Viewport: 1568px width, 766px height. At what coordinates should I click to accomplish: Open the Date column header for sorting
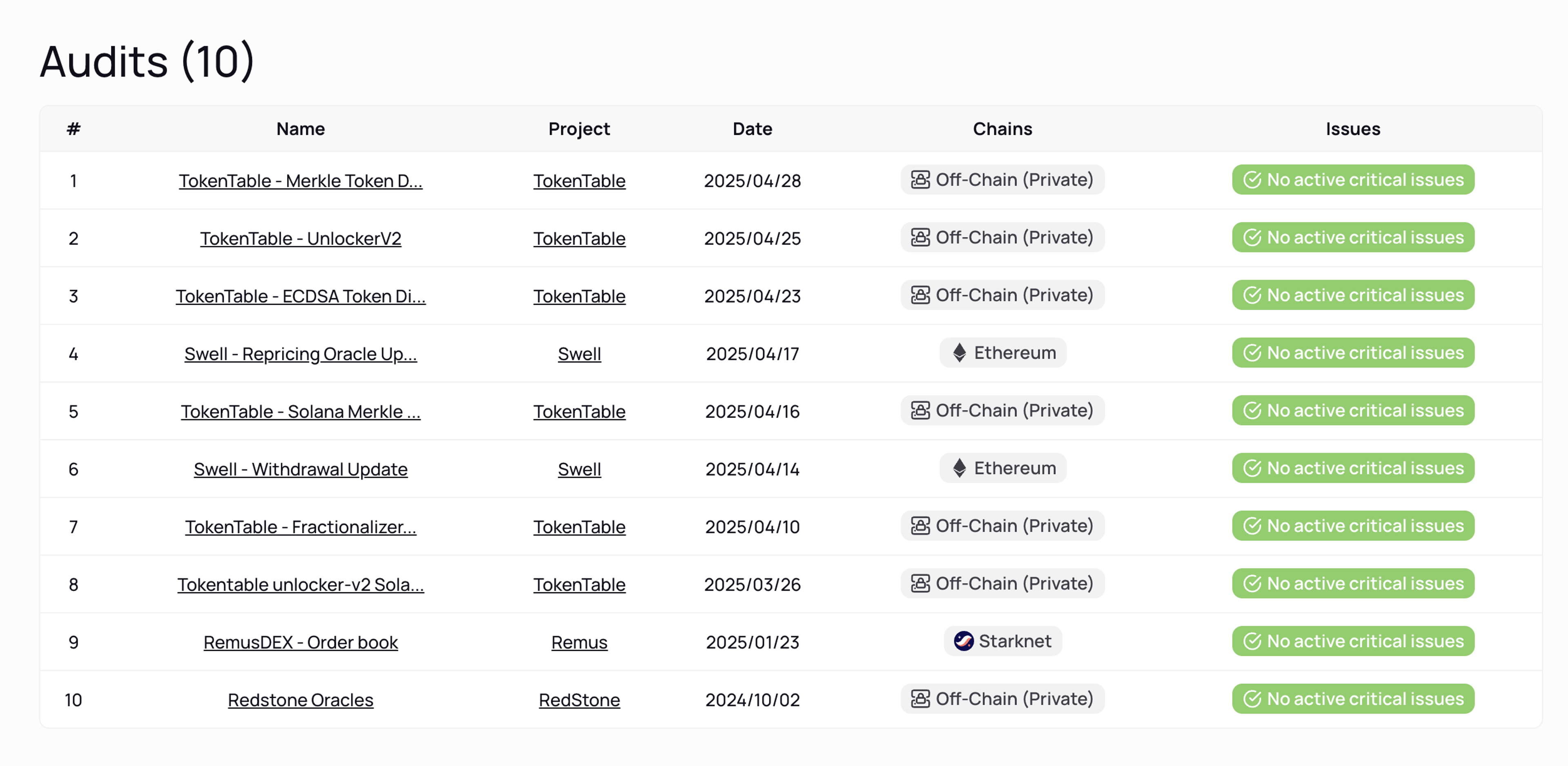pos(752,128)
